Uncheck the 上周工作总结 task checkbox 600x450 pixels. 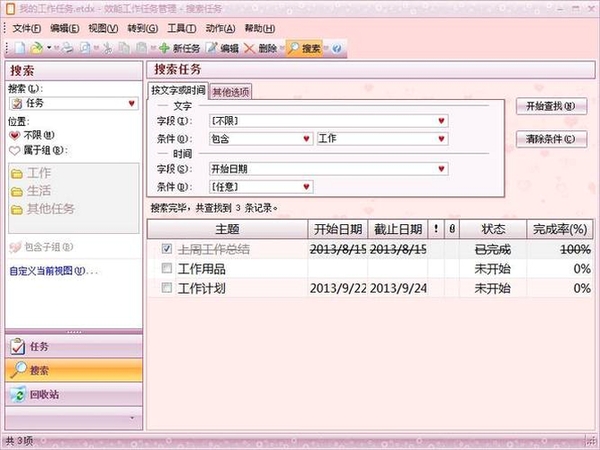(x=166, y=249)
